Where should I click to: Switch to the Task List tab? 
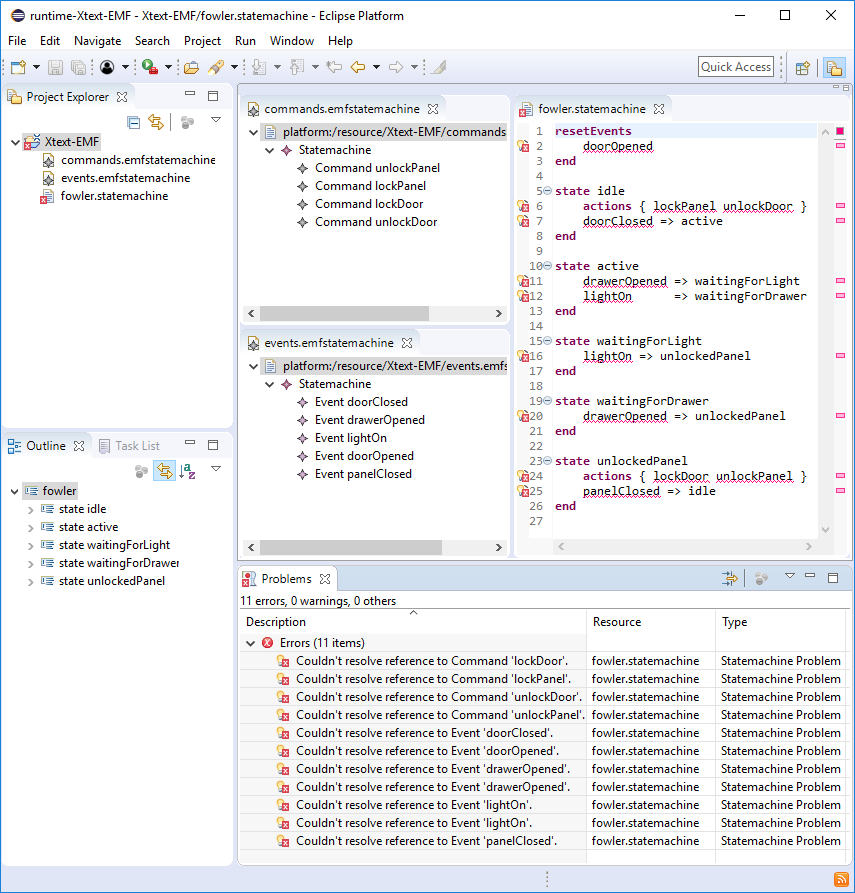[x=130, y=446]
